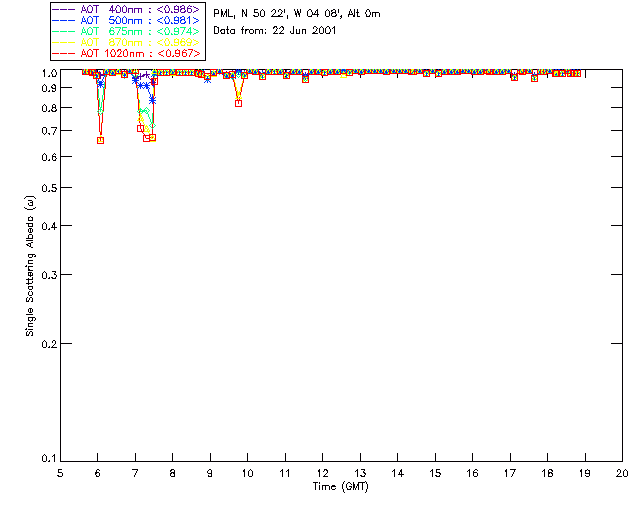Click the 0.3 y-axis tick label
The width and height of the screenshot is (640, 512).
[x=49, y=275]
